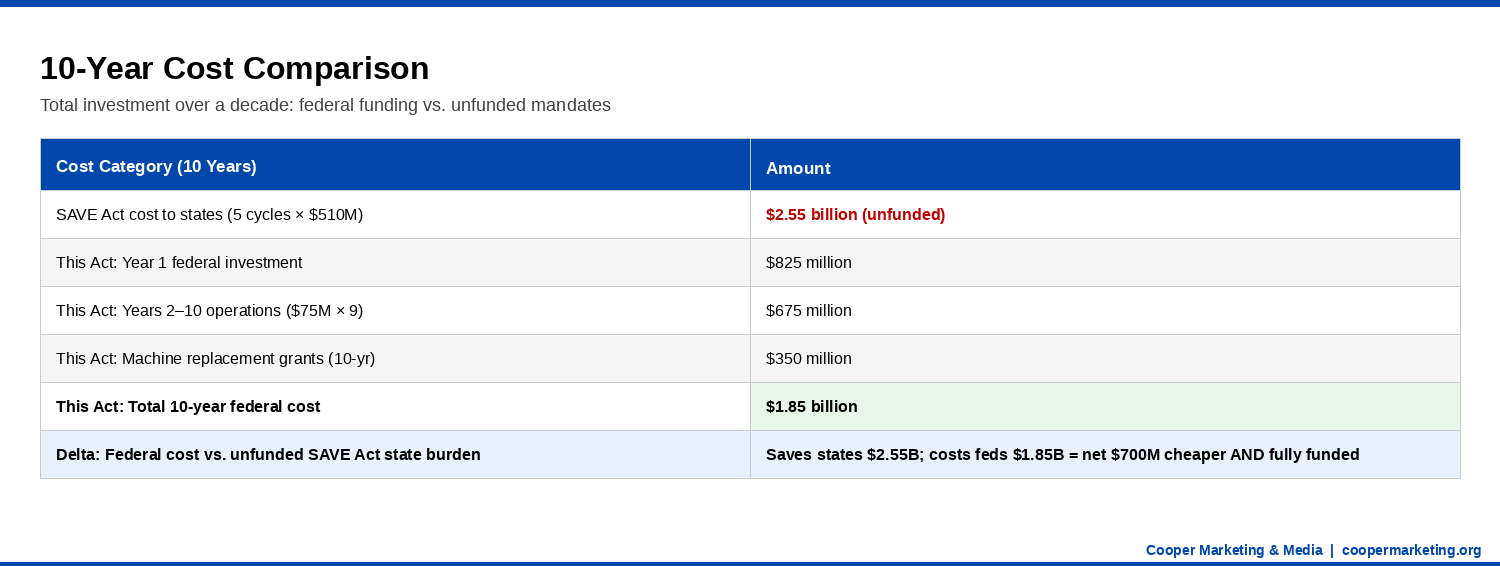The image size is (1500, 566).
Task: Click 'Cooper Marketing & Media' footer text
Action: tap(1234, 550)
